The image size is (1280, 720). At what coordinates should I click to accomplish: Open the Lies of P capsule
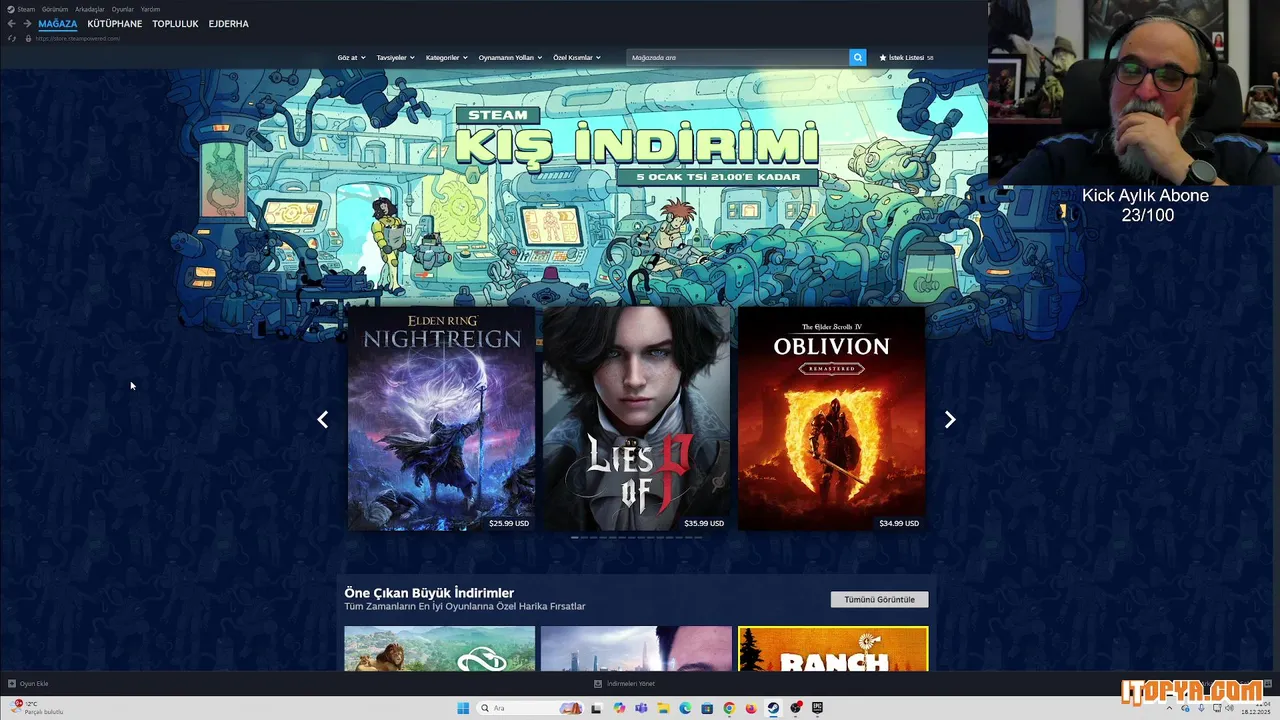(636, 418)
